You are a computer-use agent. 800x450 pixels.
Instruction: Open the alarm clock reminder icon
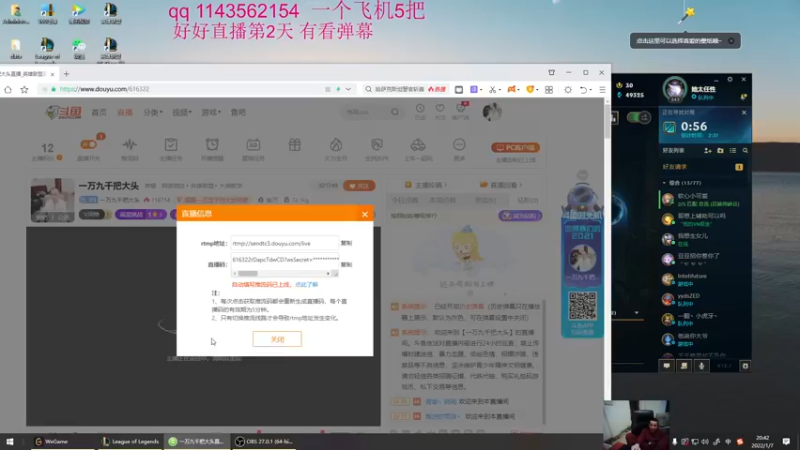click(x=212, y=144)
